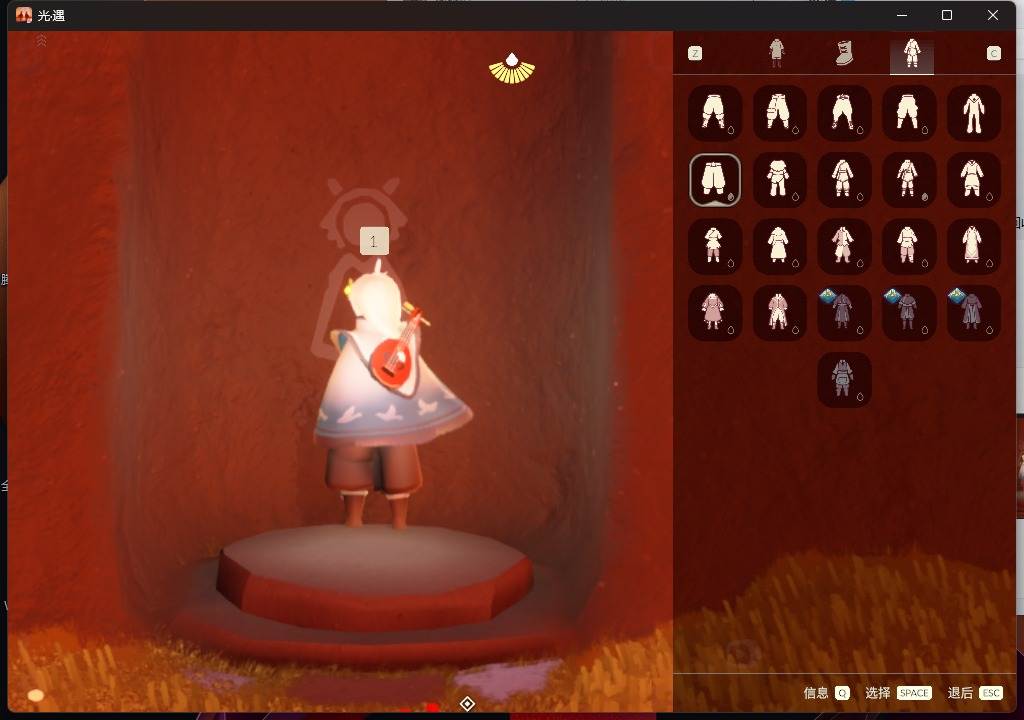Pick the sash tunic outfit in second row middle

coord(844,180)
